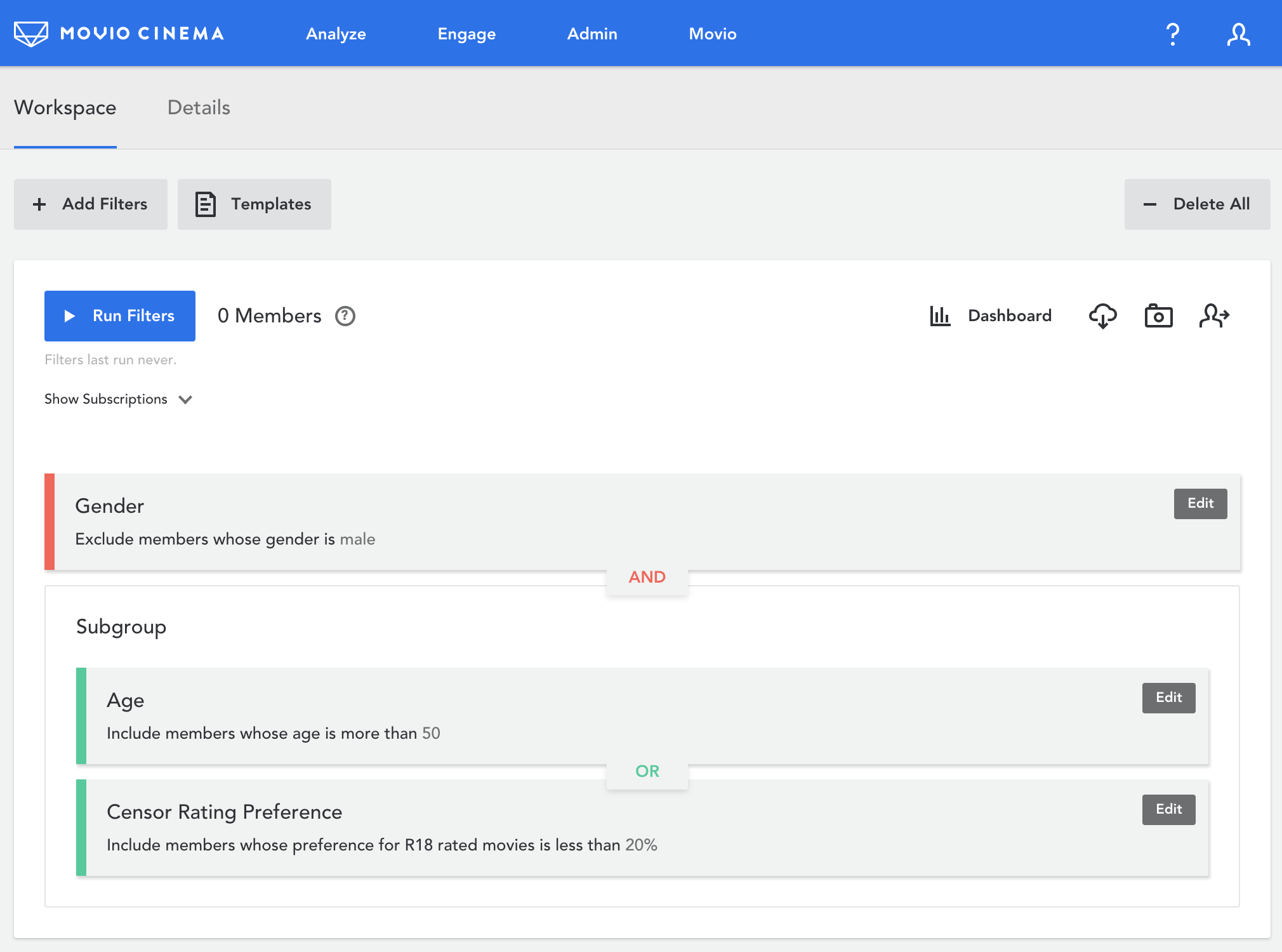Toggle the AND operator between filter groups
Viewport: 1282px width, 952px height.
[x=647, y=577]
